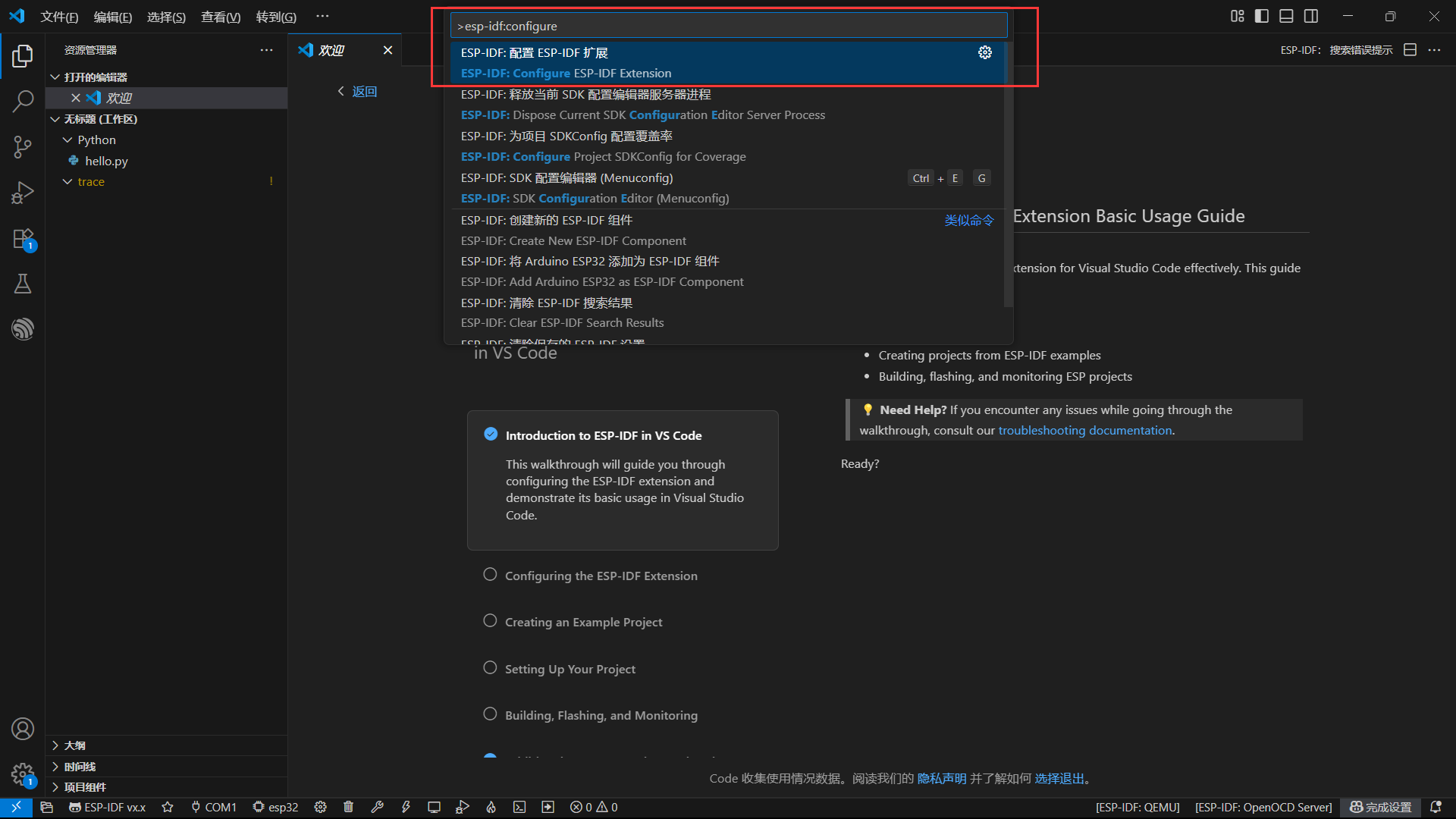Click the ESP-IDF 搜索错误提示 button

pyautogui.click(x=1336, y=50)
